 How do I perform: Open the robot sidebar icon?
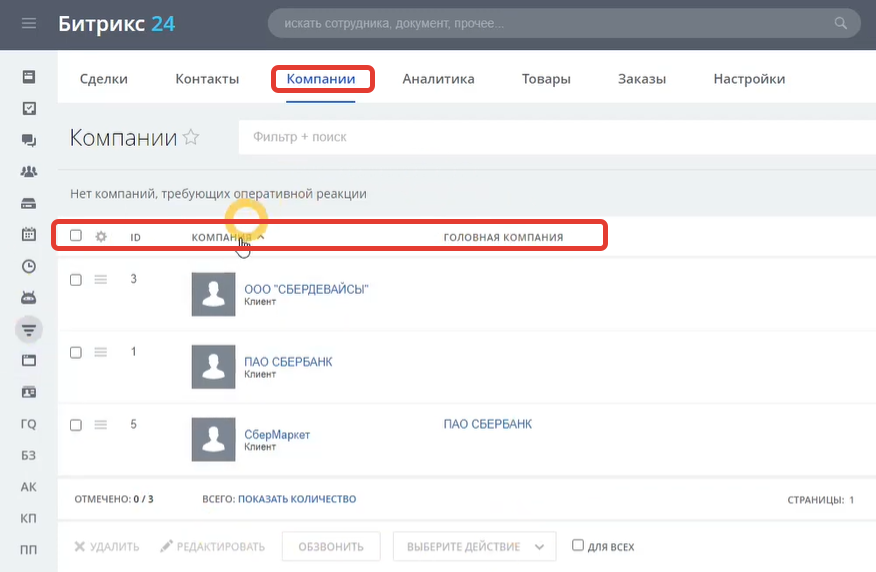(28, 298)
